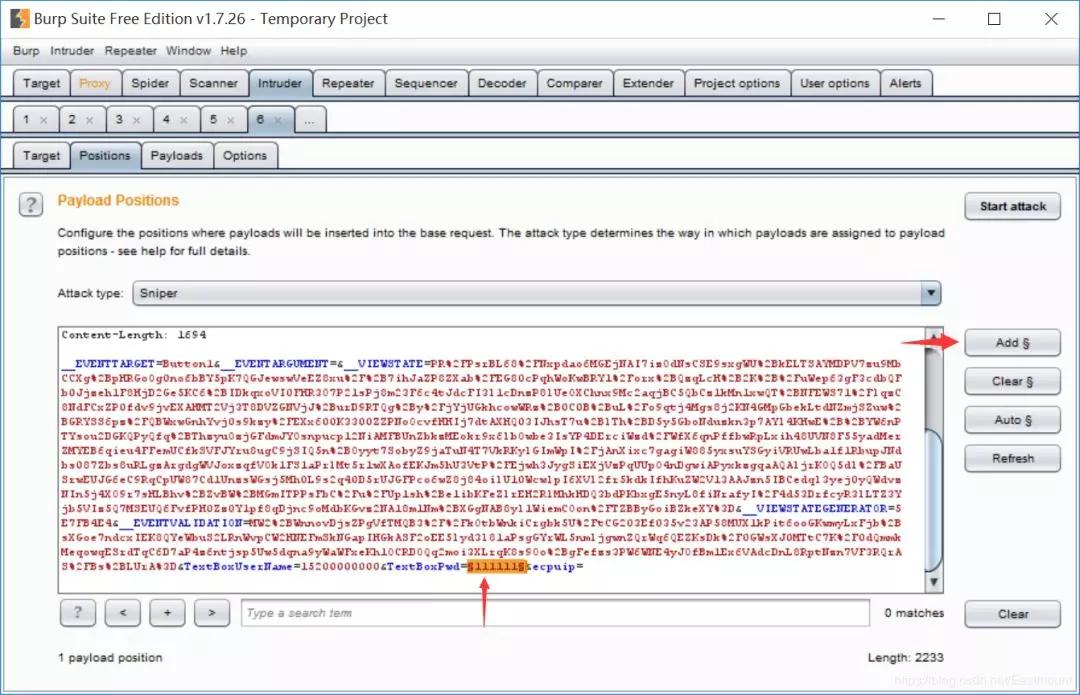Switch to the Payloads sub-tab

click(176, 156)
